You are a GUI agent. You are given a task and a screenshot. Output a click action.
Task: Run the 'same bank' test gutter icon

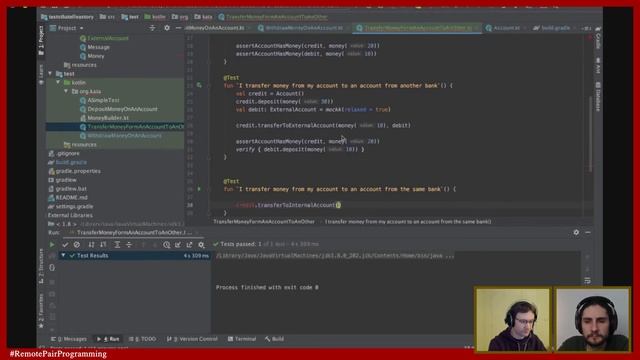pyautogui.click(x=199, y=189)
